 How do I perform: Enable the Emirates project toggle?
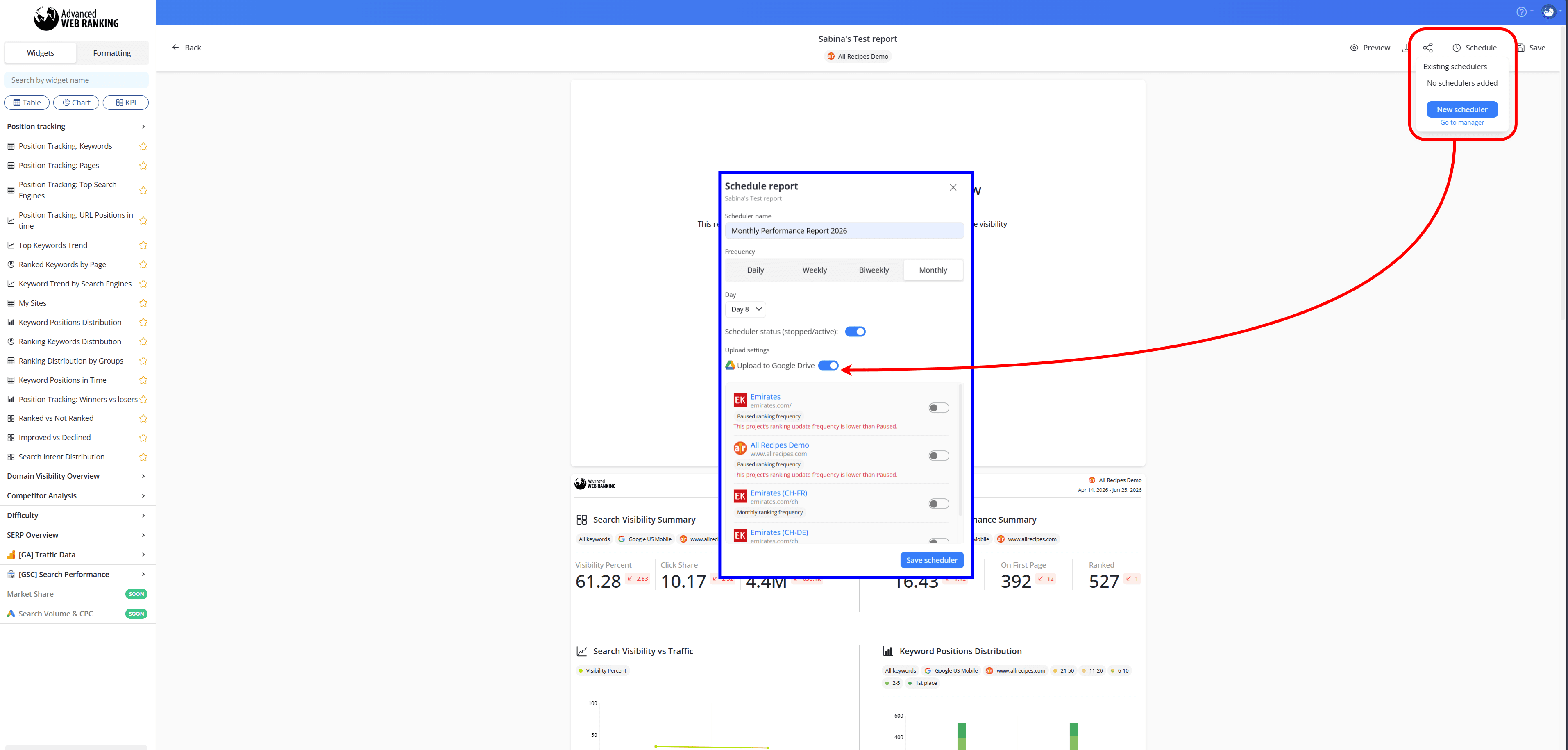939,408
